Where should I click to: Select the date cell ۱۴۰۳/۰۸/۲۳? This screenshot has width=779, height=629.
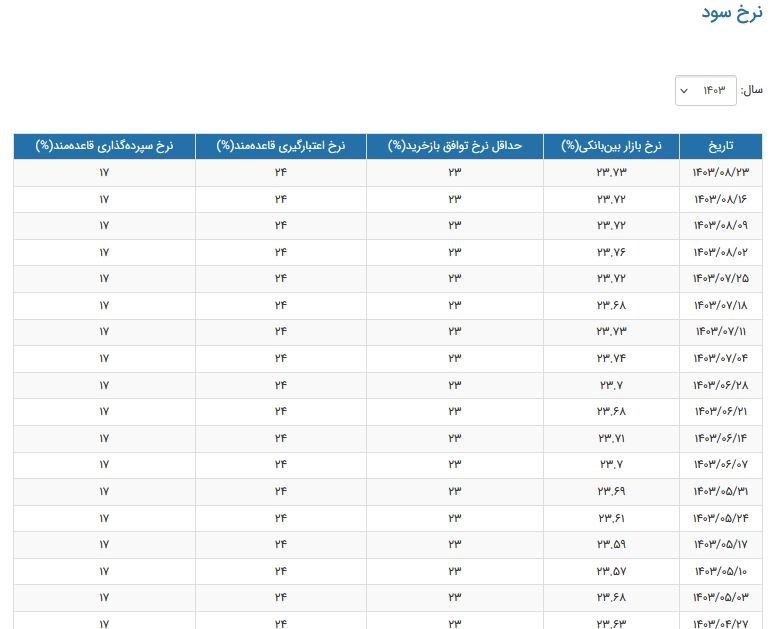(x=720, y=172)
